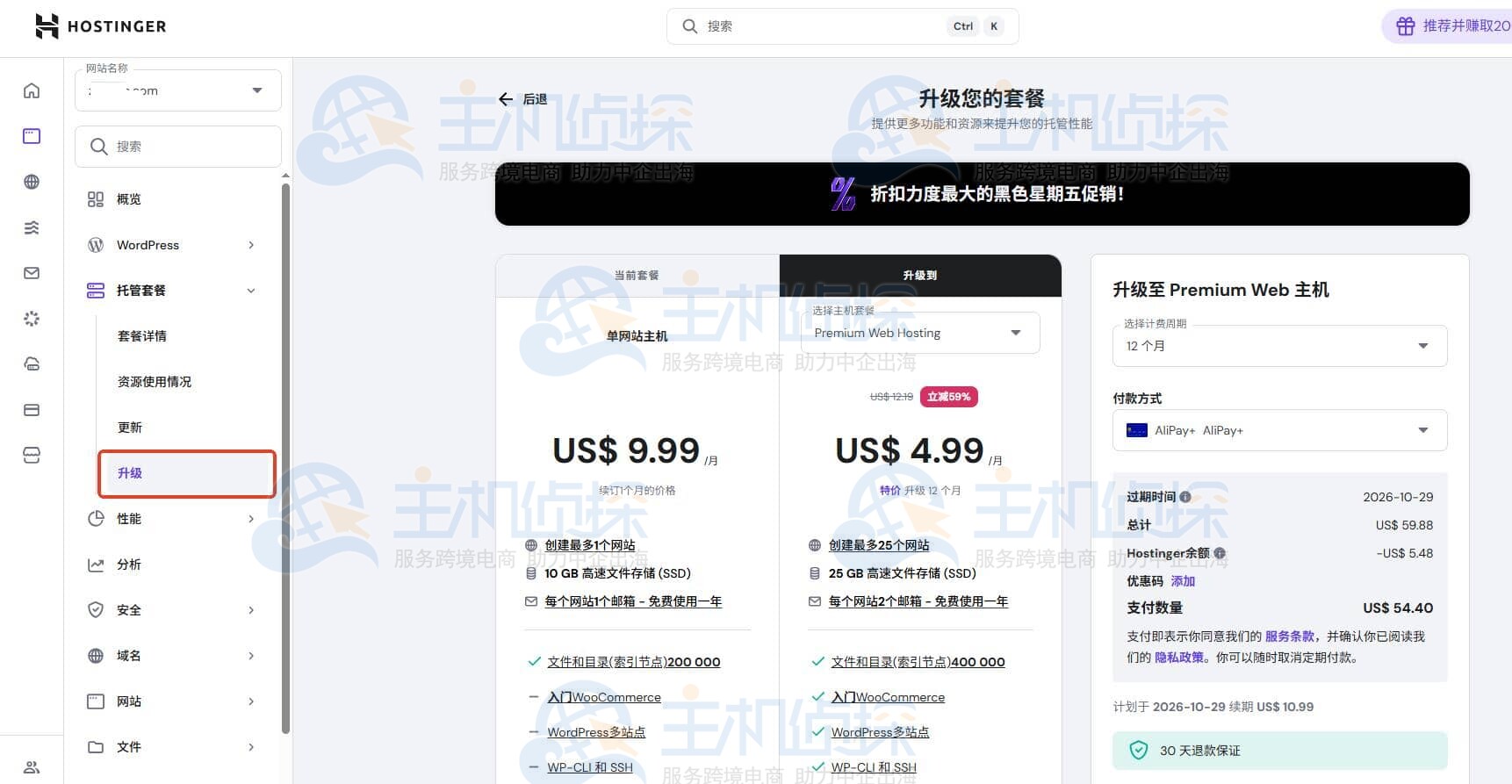The width and height of the screenshot is (1512, 784).
Task: Click 创建最多1个网站 feature link
Action: 590,545
